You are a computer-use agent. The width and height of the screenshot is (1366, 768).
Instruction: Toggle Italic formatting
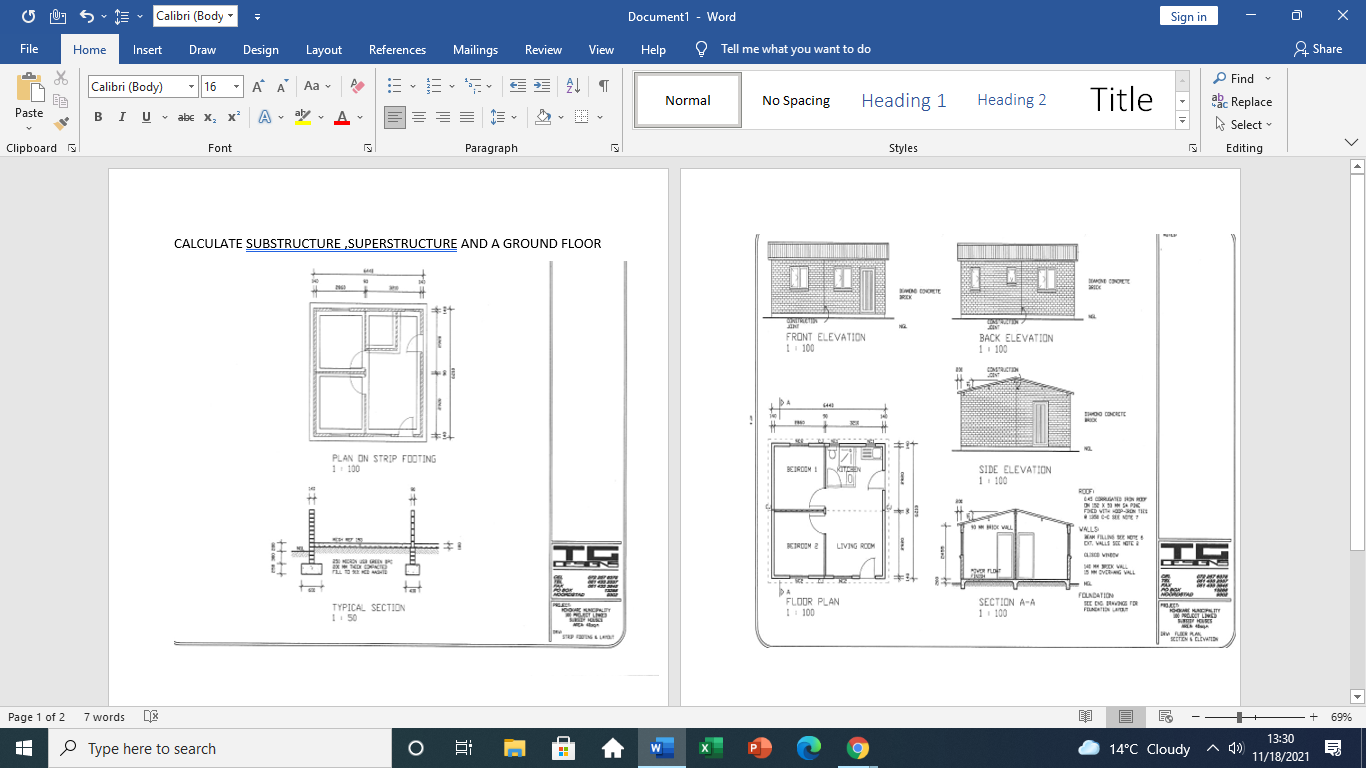tap(122, 118)
